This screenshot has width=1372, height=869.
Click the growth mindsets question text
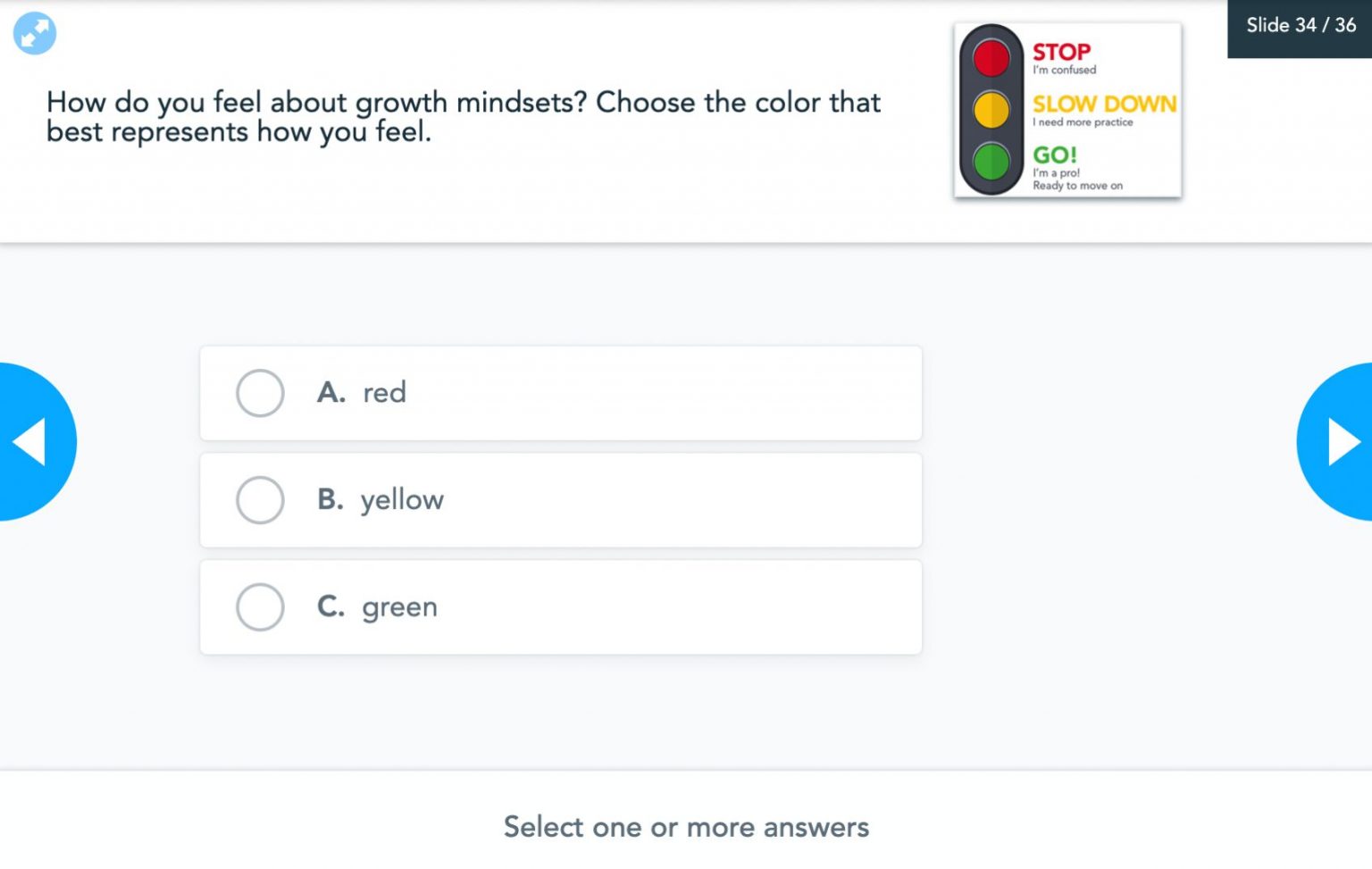click(x=463, y=116)
